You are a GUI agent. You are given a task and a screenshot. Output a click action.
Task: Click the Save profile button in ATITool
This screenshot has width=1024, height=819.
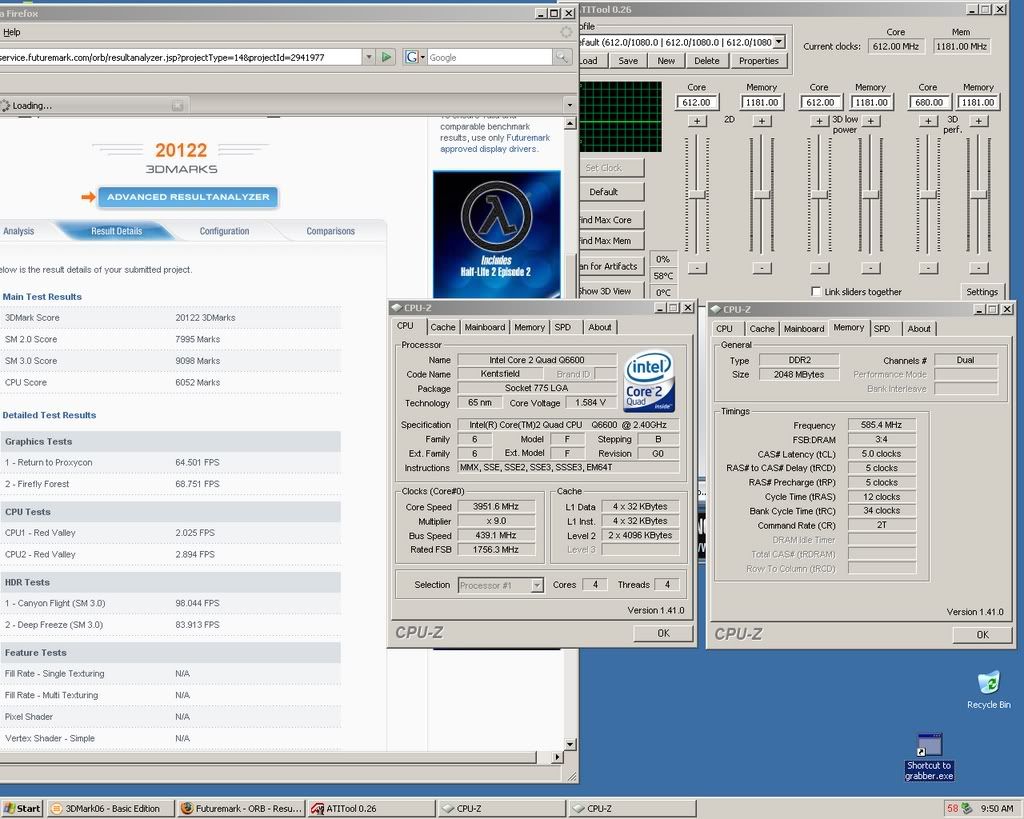pyautogui.click(x=628, y=61)
